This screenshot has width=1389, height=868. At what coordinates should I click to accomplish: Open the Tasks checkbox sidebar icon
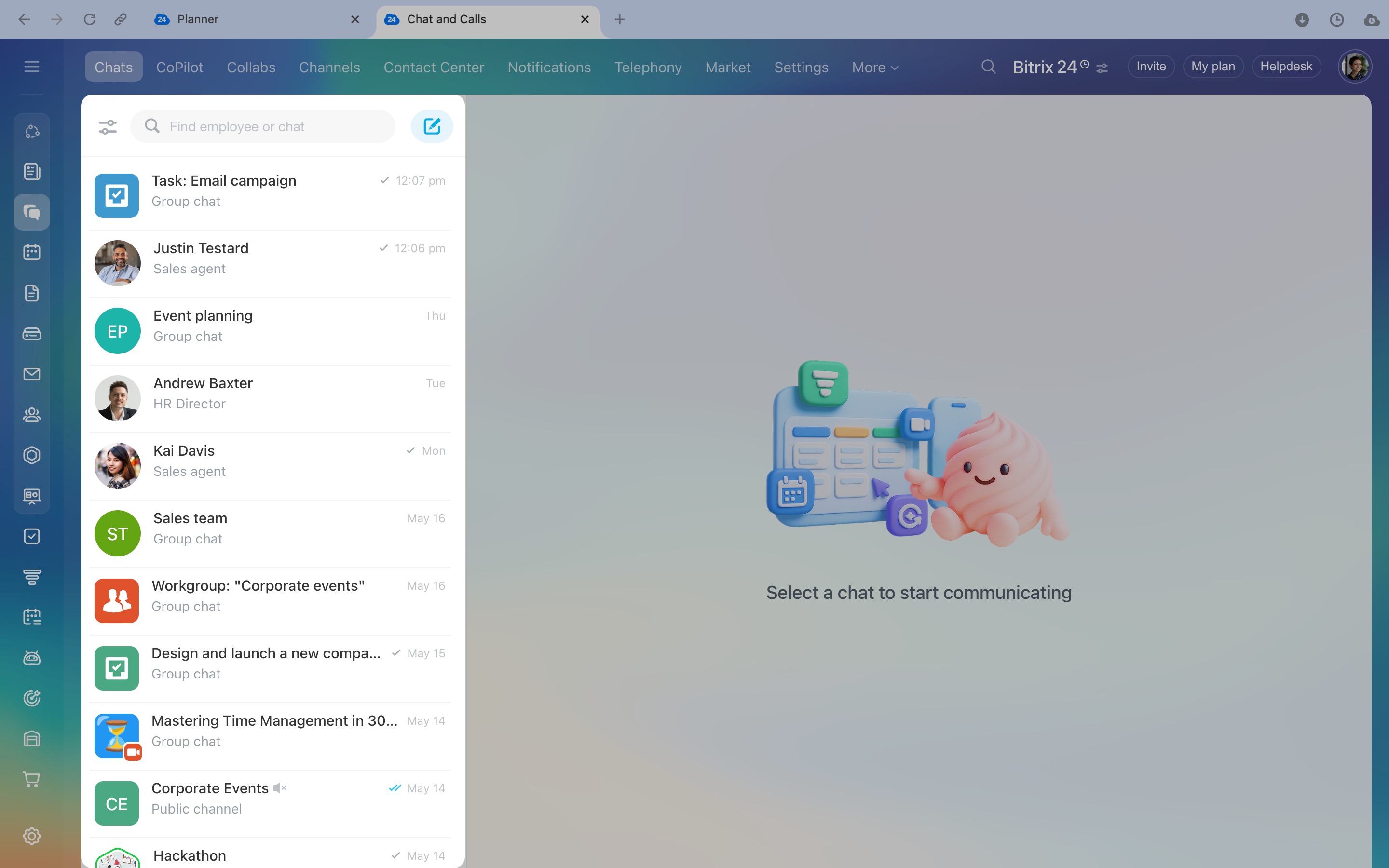click(x=31, y=536)
